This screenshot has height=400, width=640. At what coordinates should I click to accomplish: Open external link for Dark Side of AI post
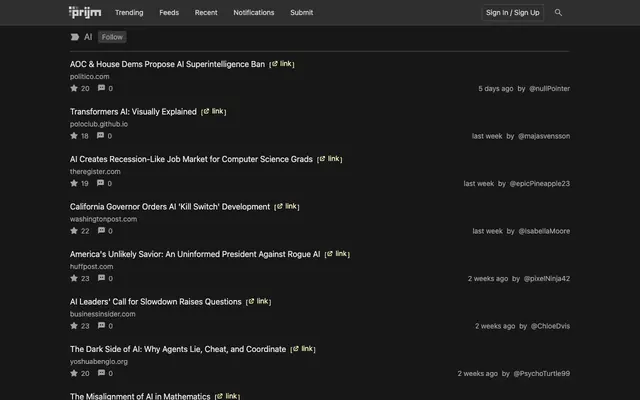(302, 349)
